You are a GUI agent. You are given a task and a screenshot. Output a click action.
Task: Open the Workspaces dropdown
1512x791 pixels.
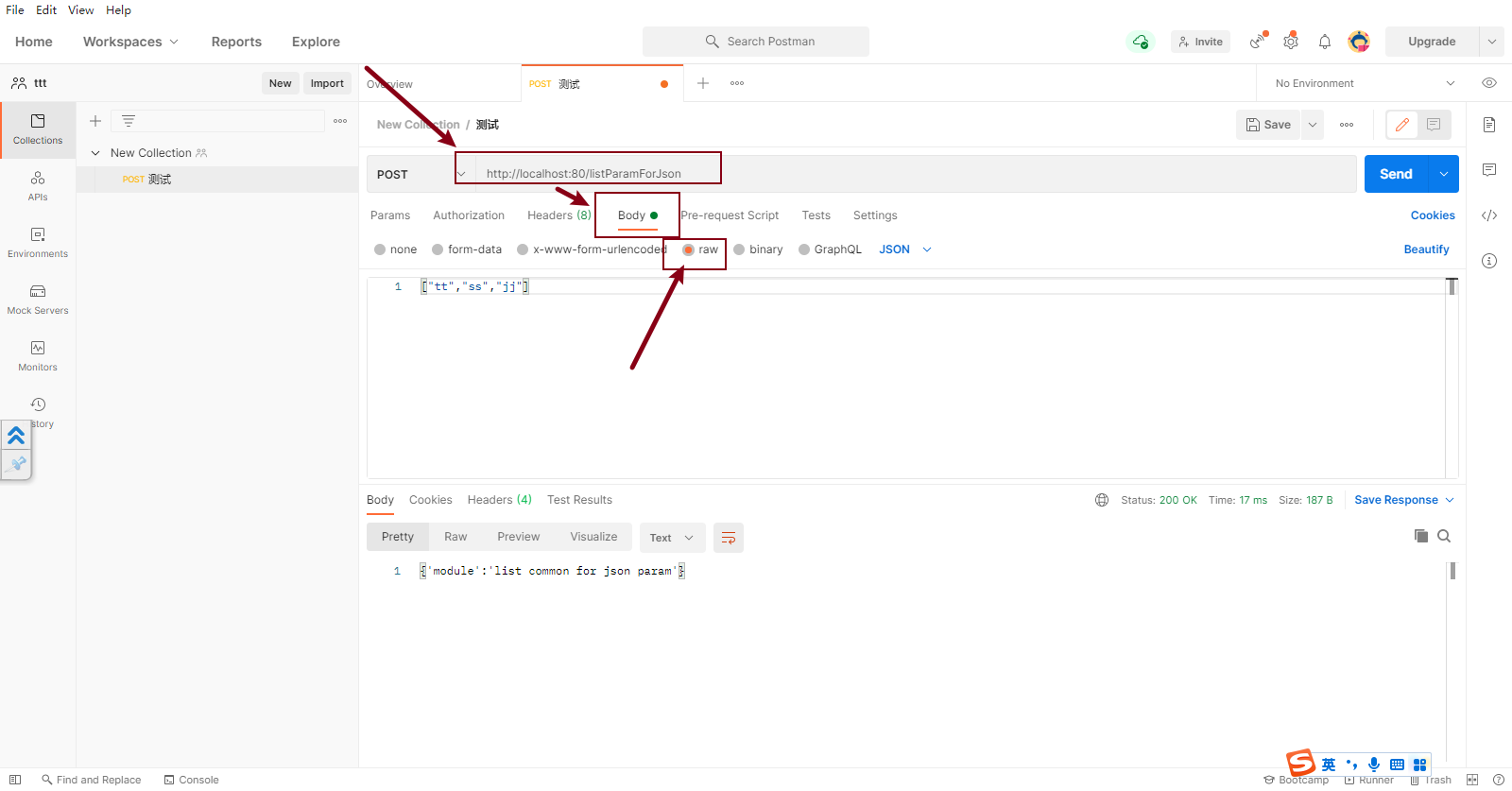[130, 42]
